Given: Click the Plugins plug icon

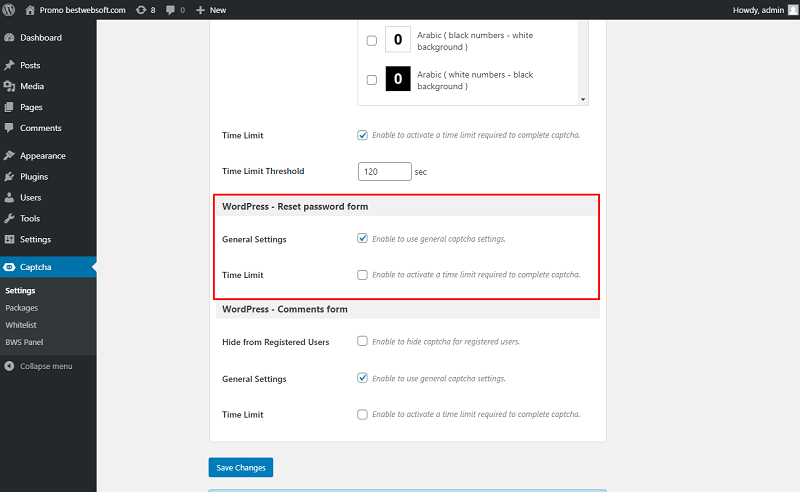Looking at the screenshot, I should pos(9,177).
